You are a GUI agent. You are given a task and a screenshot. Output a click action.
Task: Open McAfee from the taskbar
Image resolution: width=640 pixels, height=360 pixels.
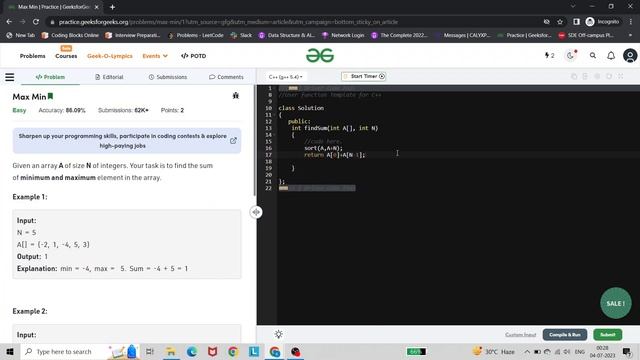tap(212, 351)
